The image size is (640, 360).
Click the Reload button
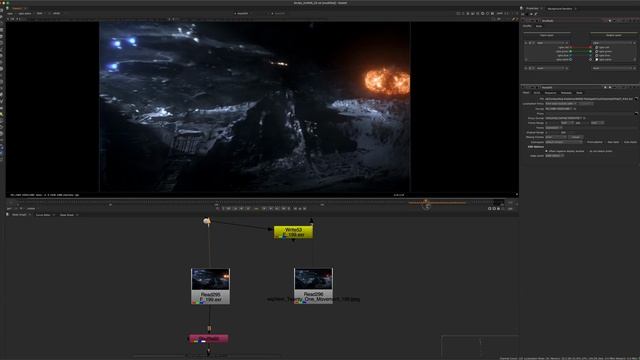576,137
